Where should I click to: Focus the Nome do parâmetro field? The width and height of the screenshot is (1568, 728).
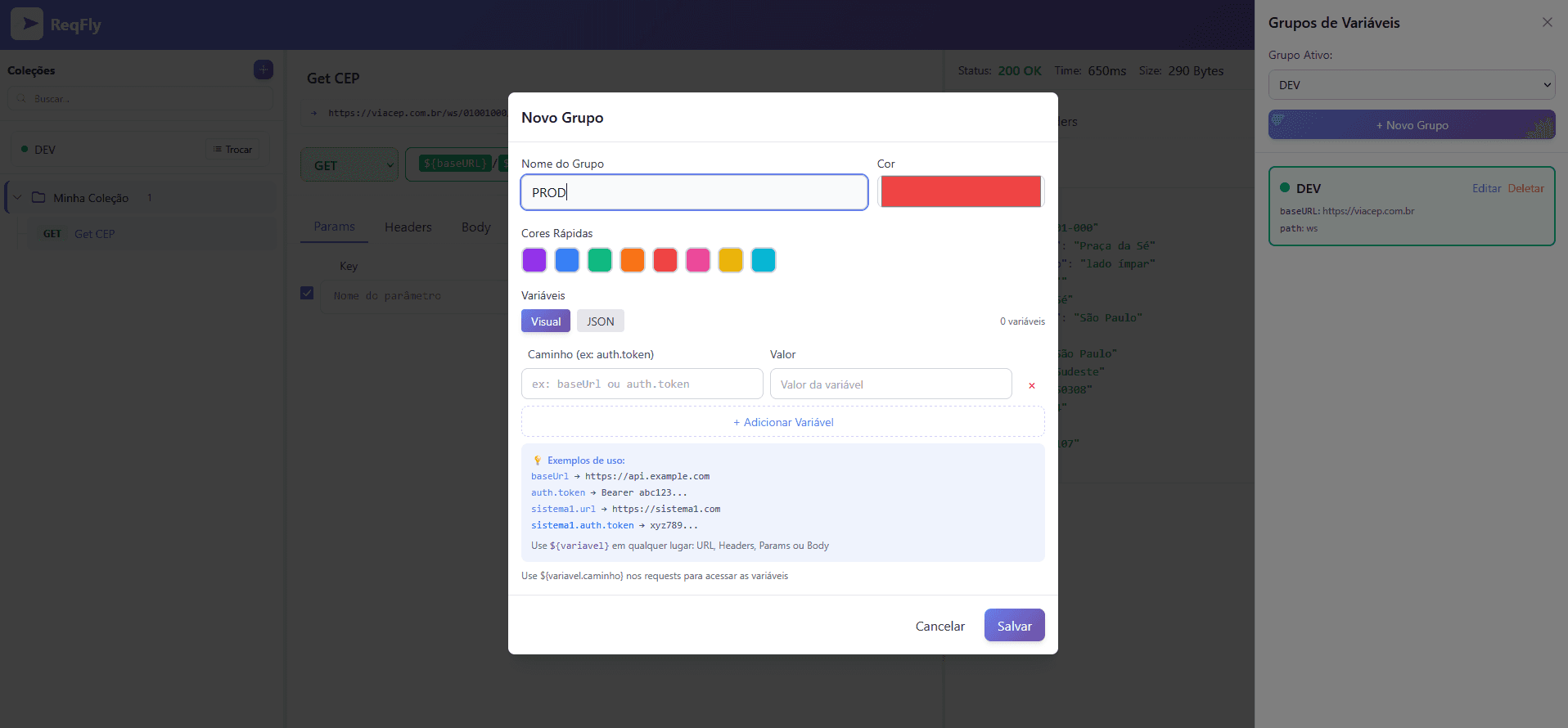[x=413, y=296]
